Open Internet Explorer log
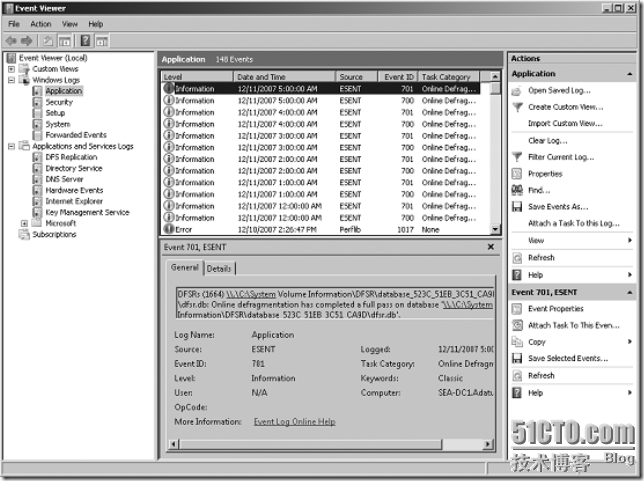This screenshot has width=644, height=481. click(x=74, y=201)
